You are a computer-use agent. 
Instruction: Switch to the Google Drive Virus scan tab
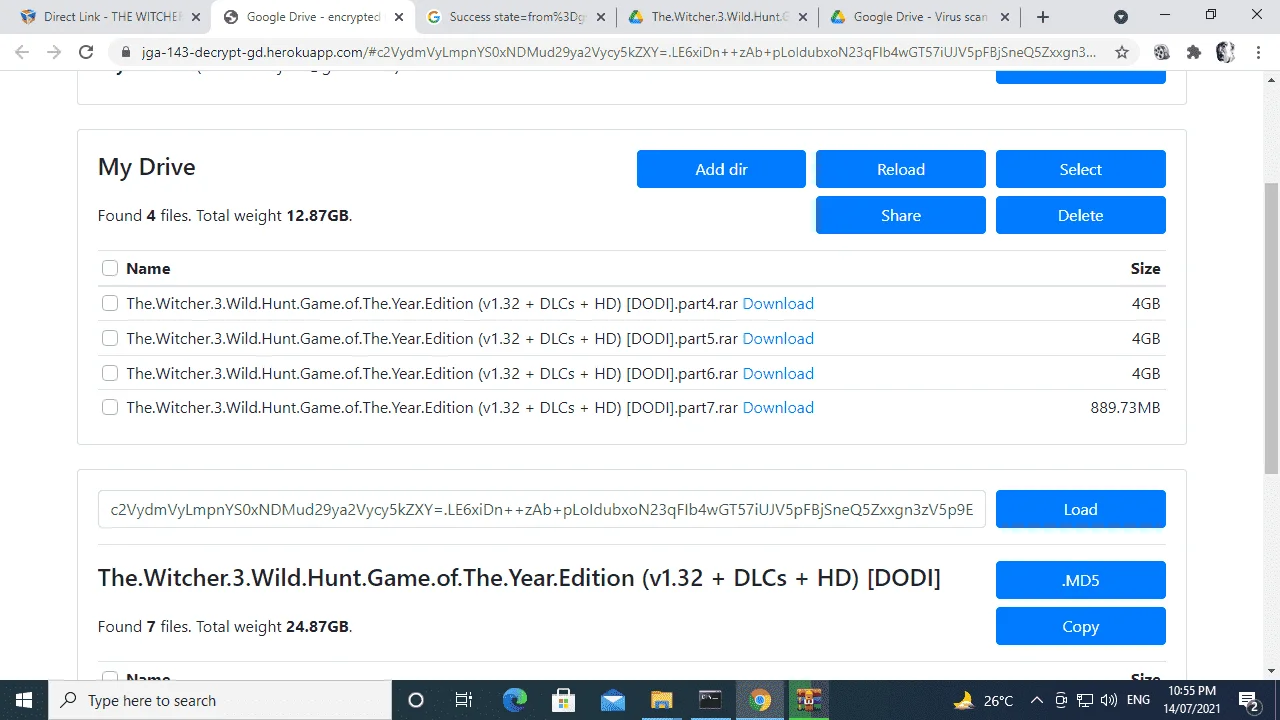919,17
